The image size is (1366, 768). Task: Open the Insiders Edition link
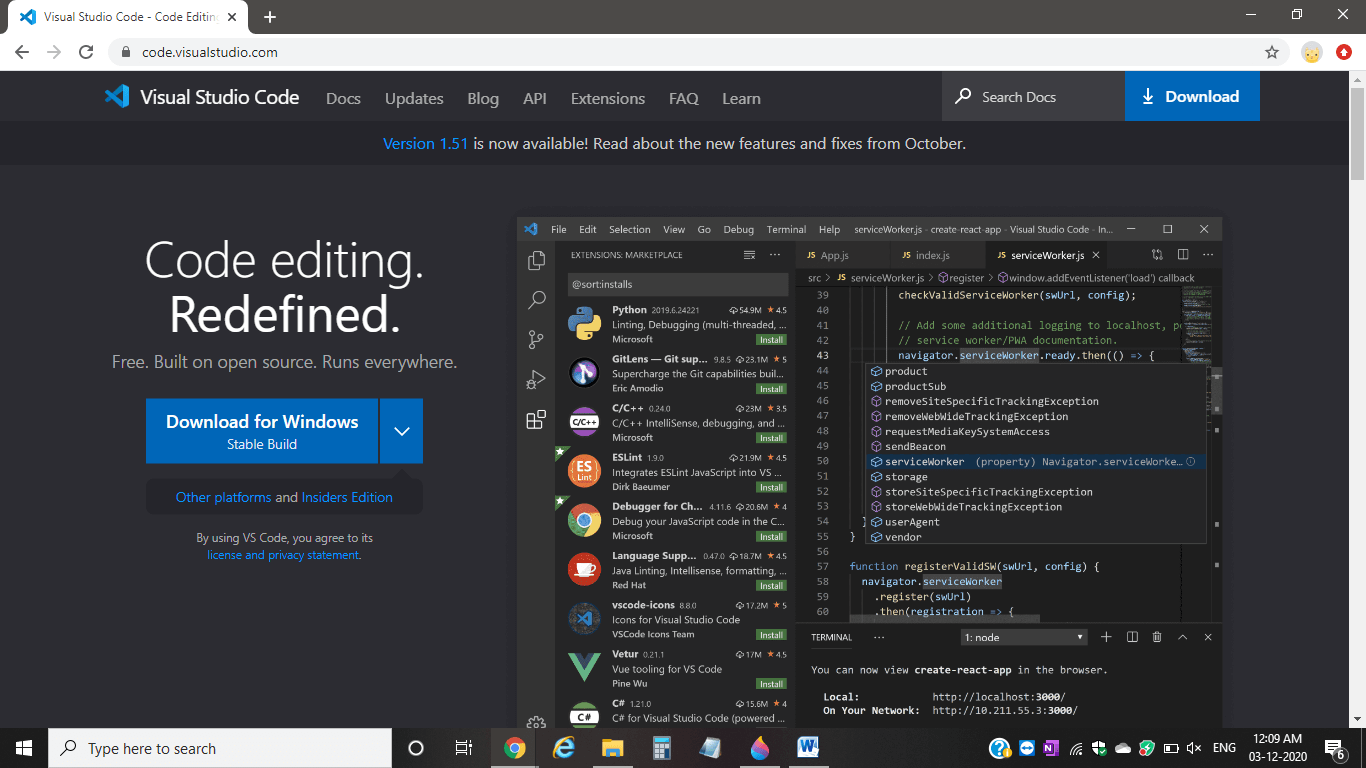[x=347, y=497]
